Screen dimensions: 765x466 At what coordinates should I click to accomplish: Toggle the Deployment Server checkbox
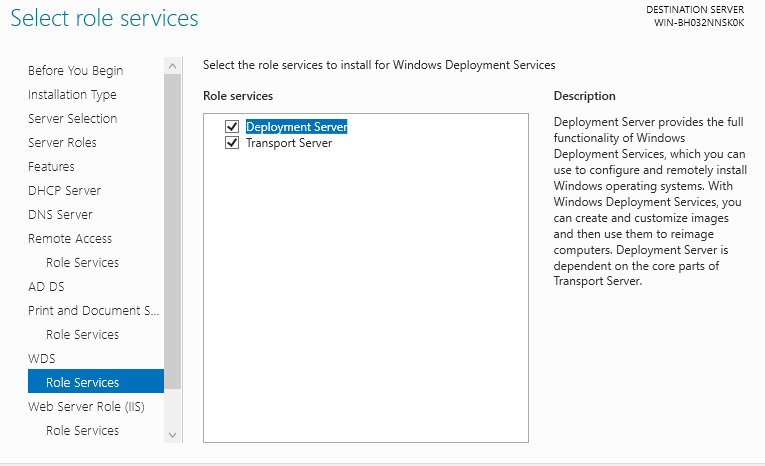[232, 127]
